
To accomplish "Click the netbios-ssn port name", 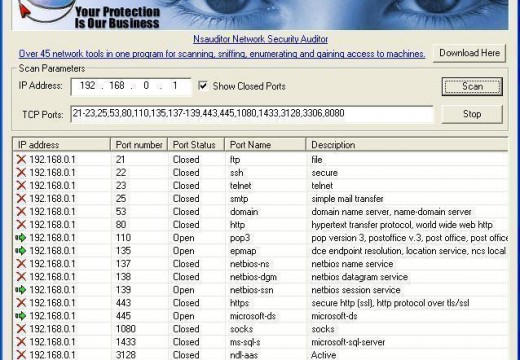I will pos(251,290).
